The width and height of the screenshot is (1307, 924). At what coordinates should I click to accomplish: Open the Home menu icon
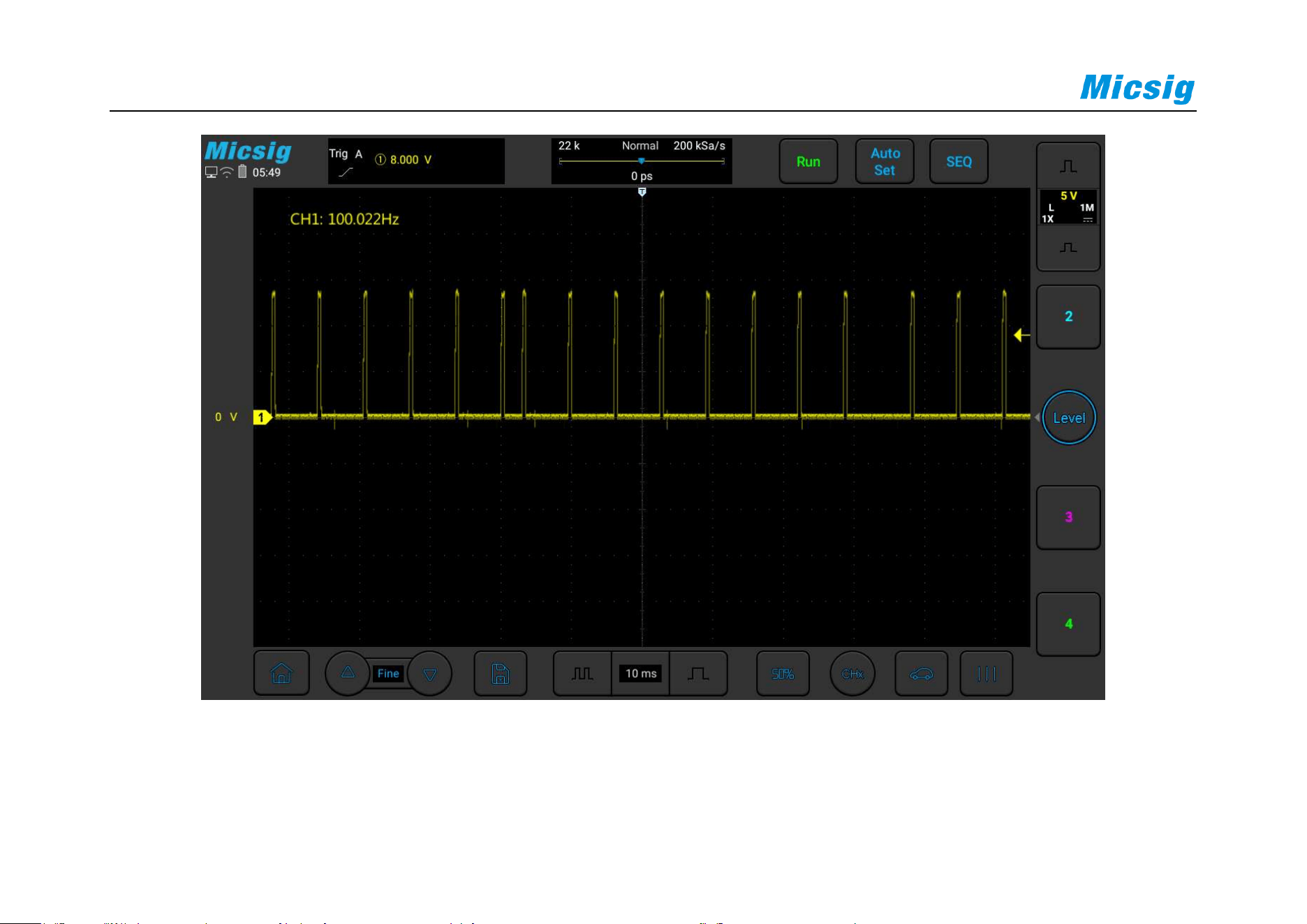[281, 673]
